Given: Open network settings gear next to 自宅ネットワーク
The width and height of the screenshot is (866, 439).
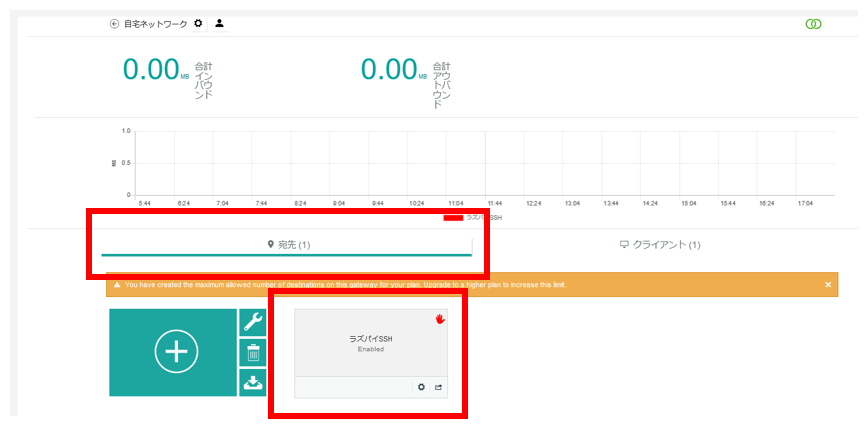Looking at the screenshot, I should tap(198, 23).
